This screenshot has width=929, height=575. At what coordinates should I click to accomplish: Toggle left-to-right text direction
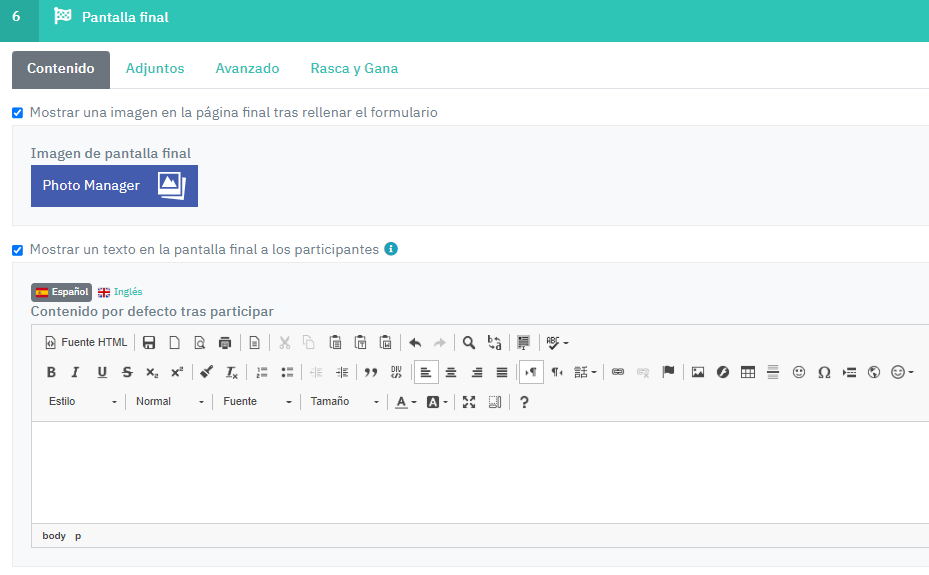[x=531, y=372]
